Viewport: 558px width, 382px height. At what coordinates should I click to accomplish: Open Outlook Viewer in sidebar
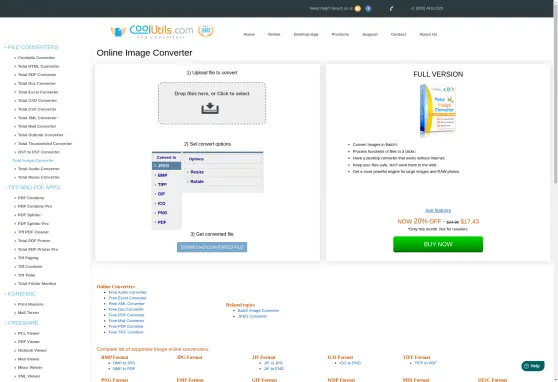pos(32,351)
